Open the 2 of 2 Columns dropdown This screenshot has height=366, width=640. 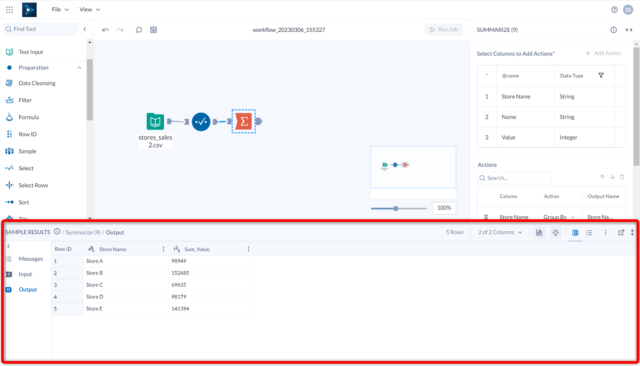click(500, 232)
